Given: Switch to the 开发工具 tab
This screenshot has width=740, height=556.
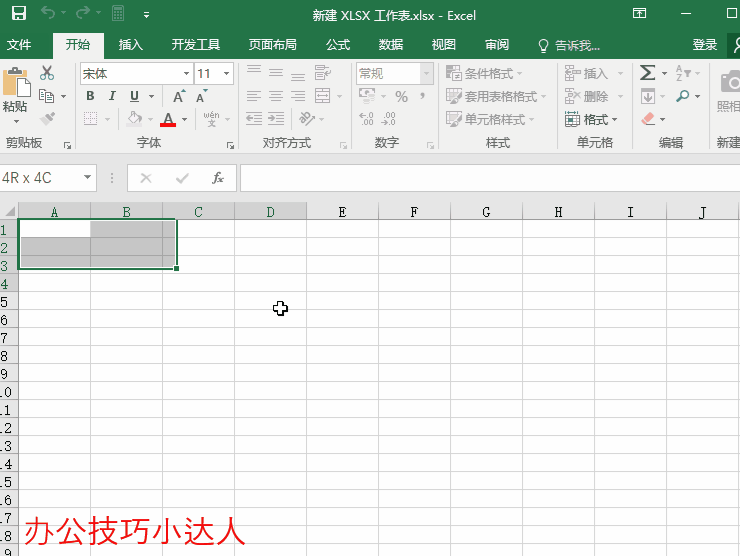Looking at the screenshot, I should (196, 45).
